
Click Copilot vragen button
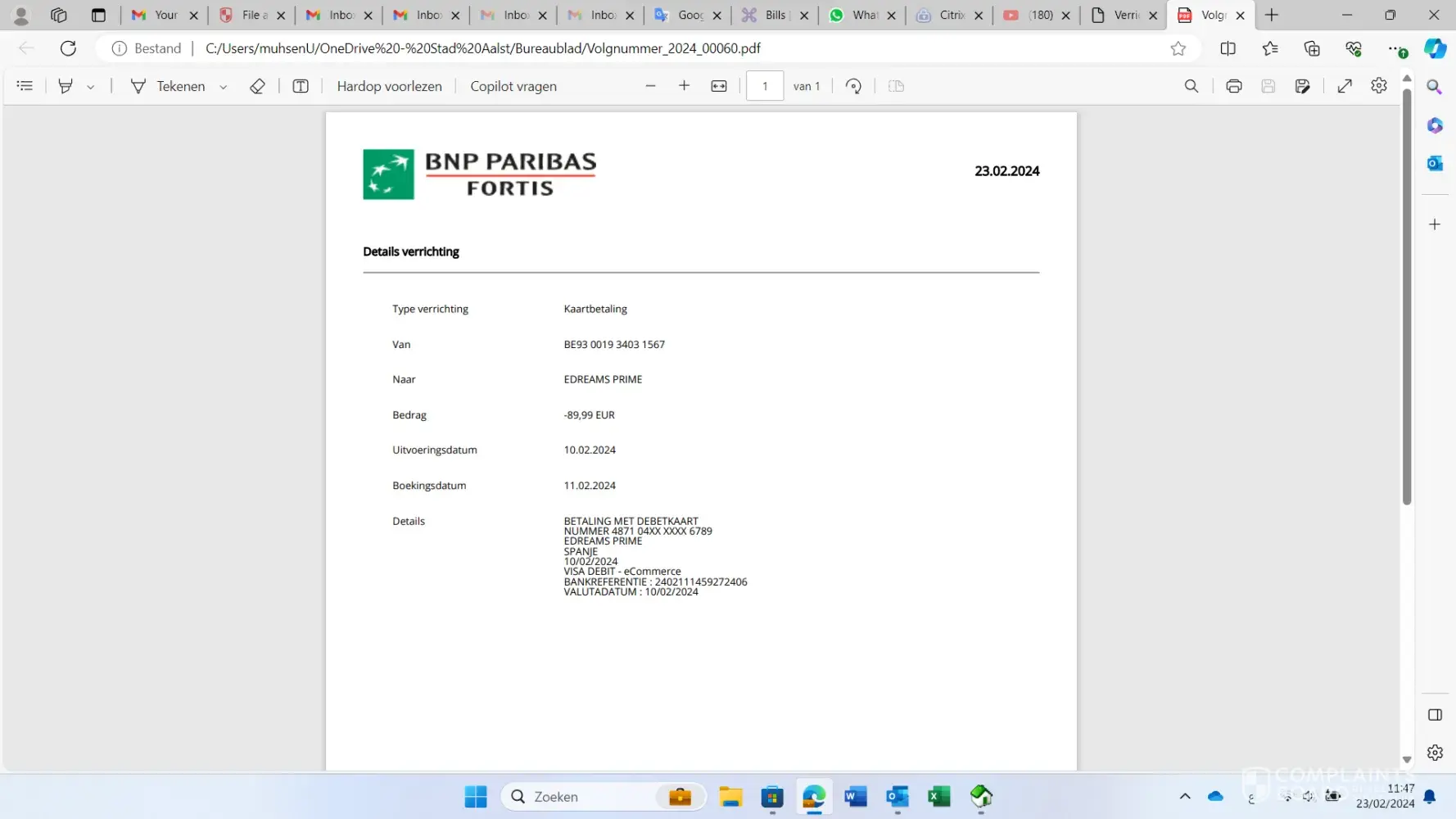(513, 86)
